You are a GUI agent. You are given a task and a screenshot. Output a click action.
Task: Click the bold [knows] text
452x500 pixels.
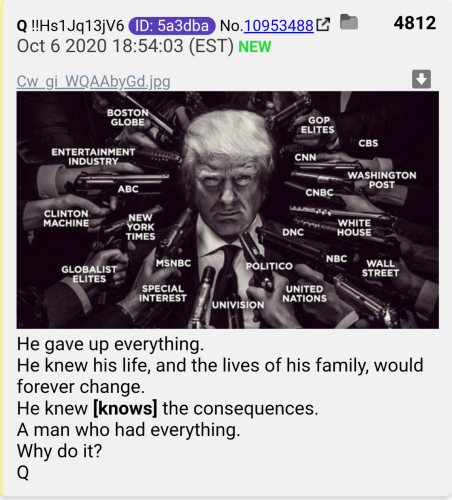tap(125, 408)
